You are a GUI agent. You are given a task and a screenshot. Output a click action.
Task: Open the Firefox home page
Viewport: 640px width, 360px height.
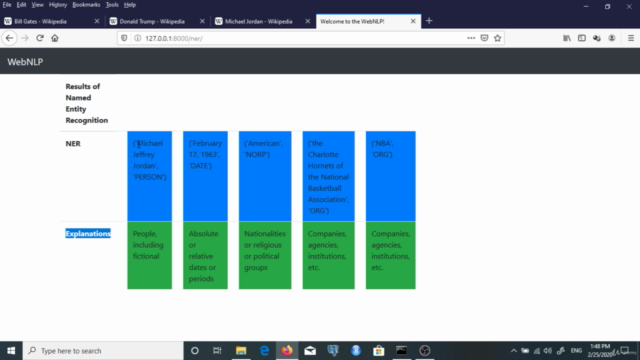[x=55, y=38]
